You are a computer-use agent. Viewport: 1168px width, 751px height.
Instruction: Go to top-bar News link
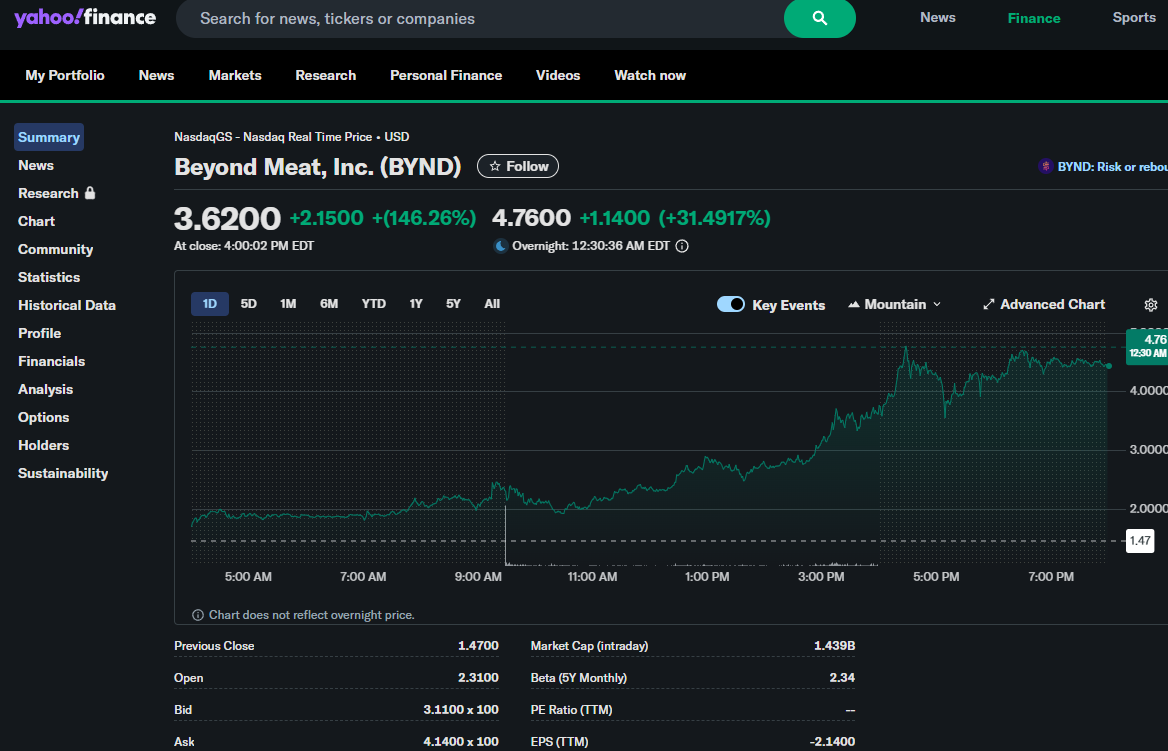tap(938, 18)
